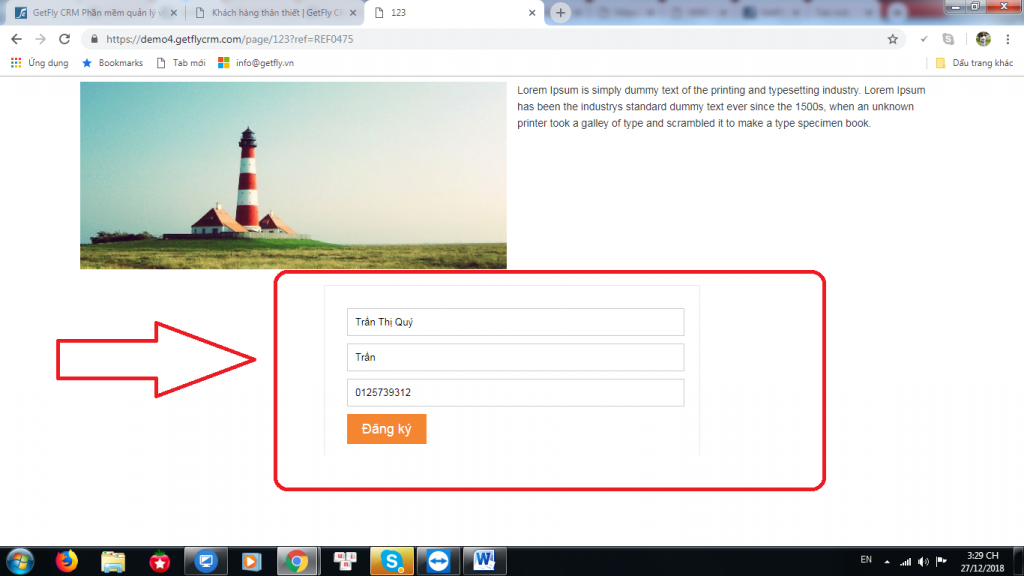
Task: Launch Microsoft Word from the taskbar
Action: click(485, 561)
